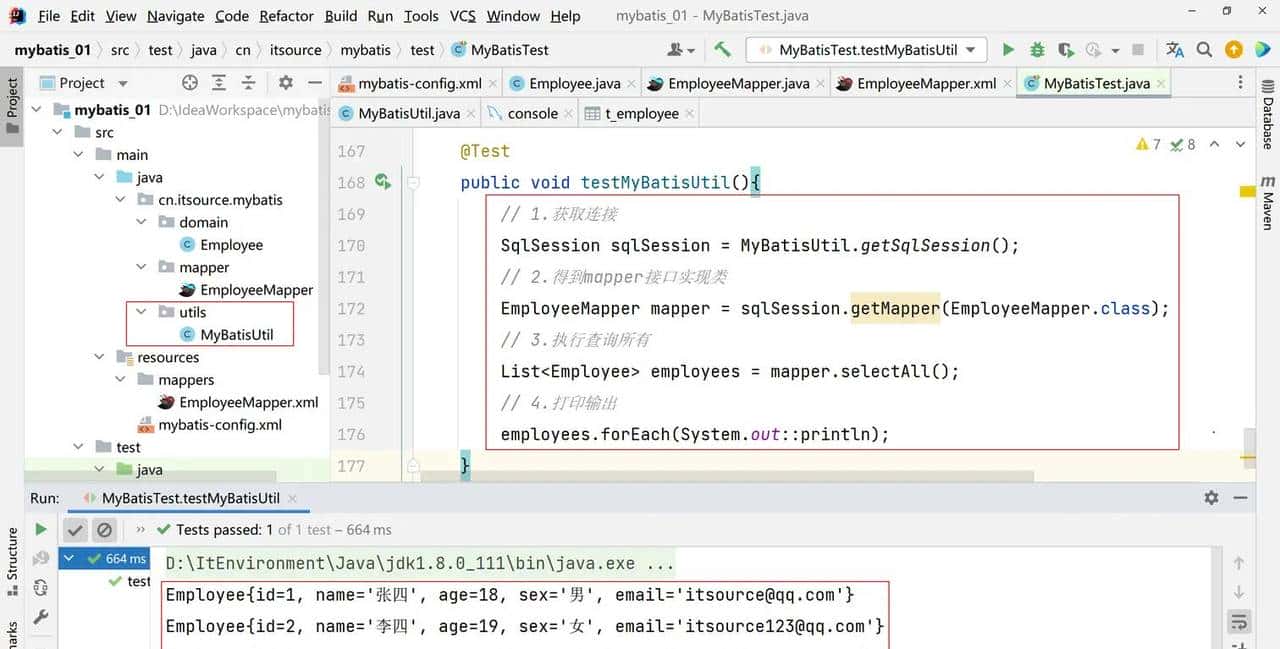Click the translate icon in the toolbar

coord(1175,50)
